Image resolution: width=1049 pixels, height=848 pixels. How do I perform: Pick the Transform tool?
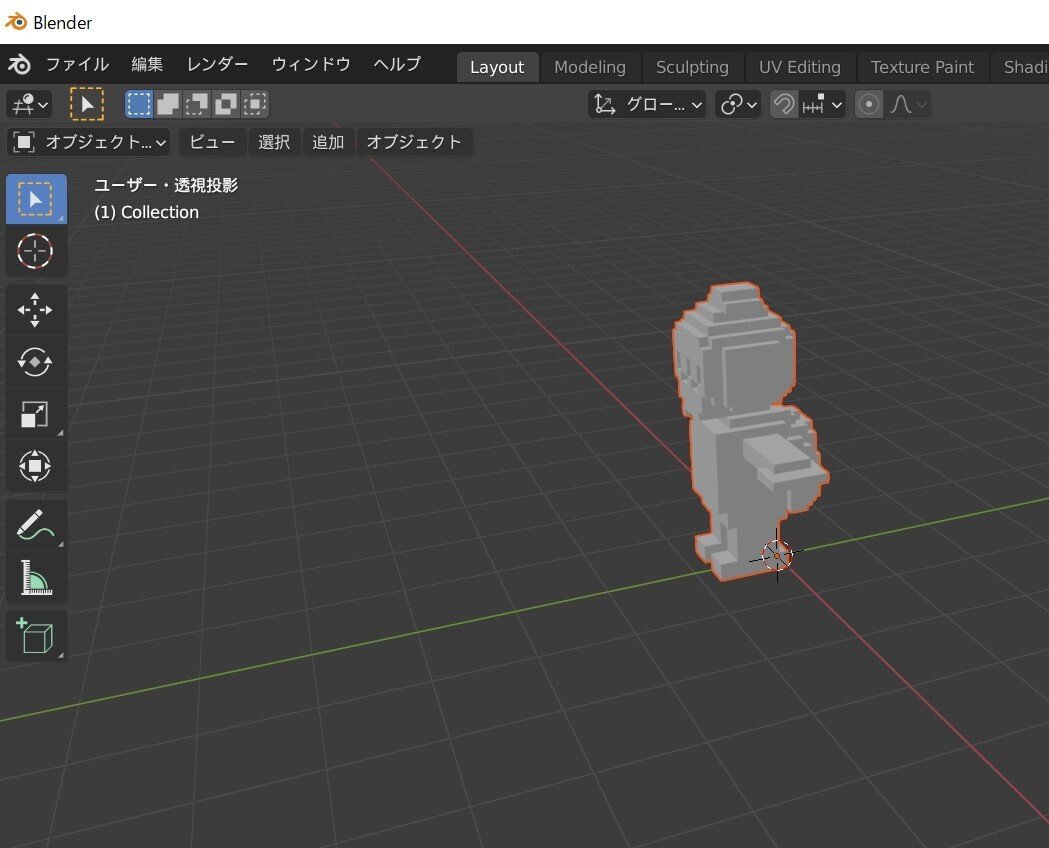click(x=36, y=466)
